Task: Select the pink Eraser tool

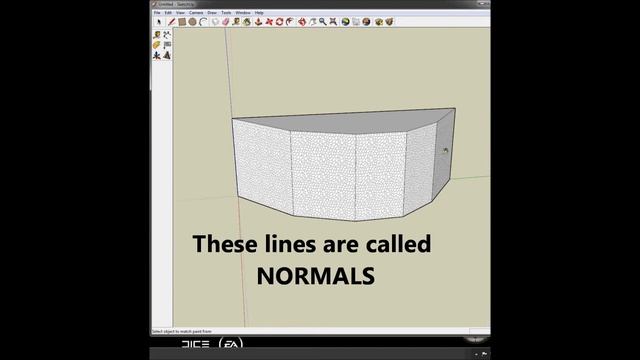Action: (x=225, y=22)
